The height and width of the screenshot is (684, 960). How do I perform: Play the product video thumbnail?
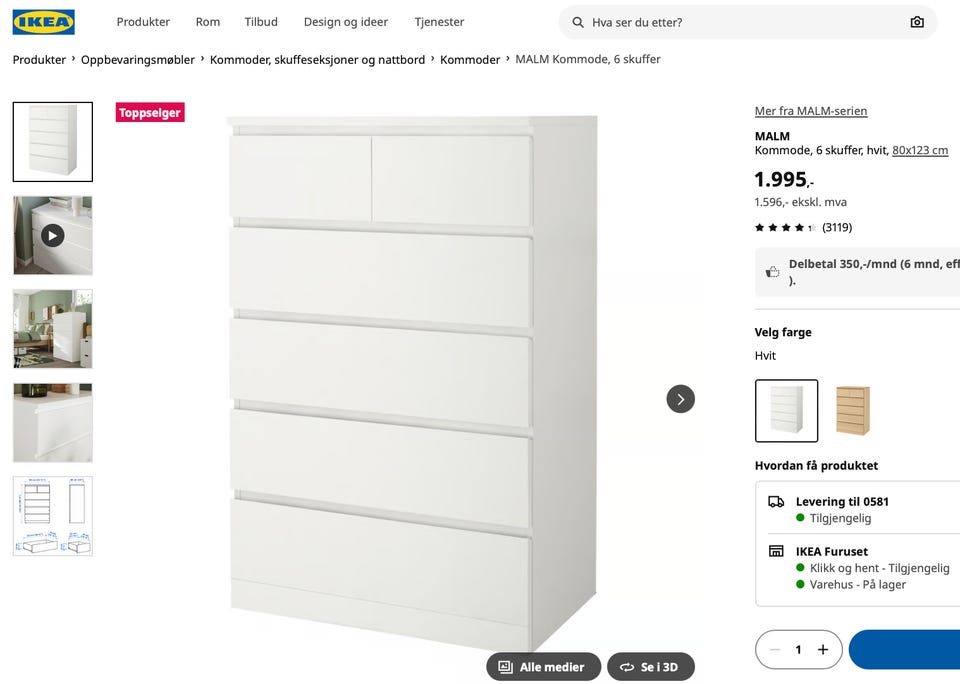(x=53, y=235)
